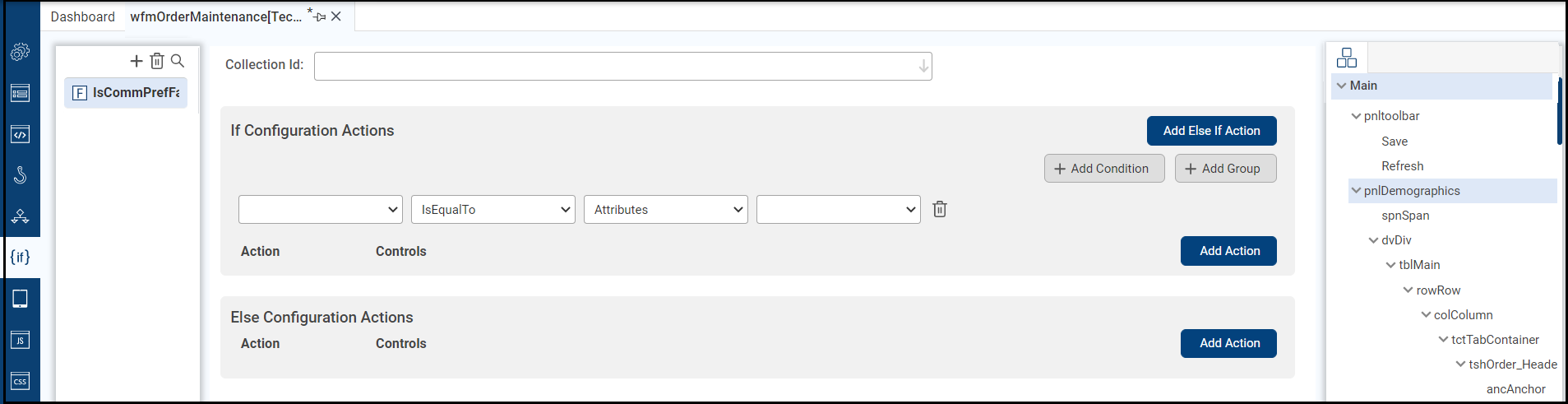This screenshot has height=404, width=1568.
Task: Search rules with magnifier icon
Action: click(178, 61)
